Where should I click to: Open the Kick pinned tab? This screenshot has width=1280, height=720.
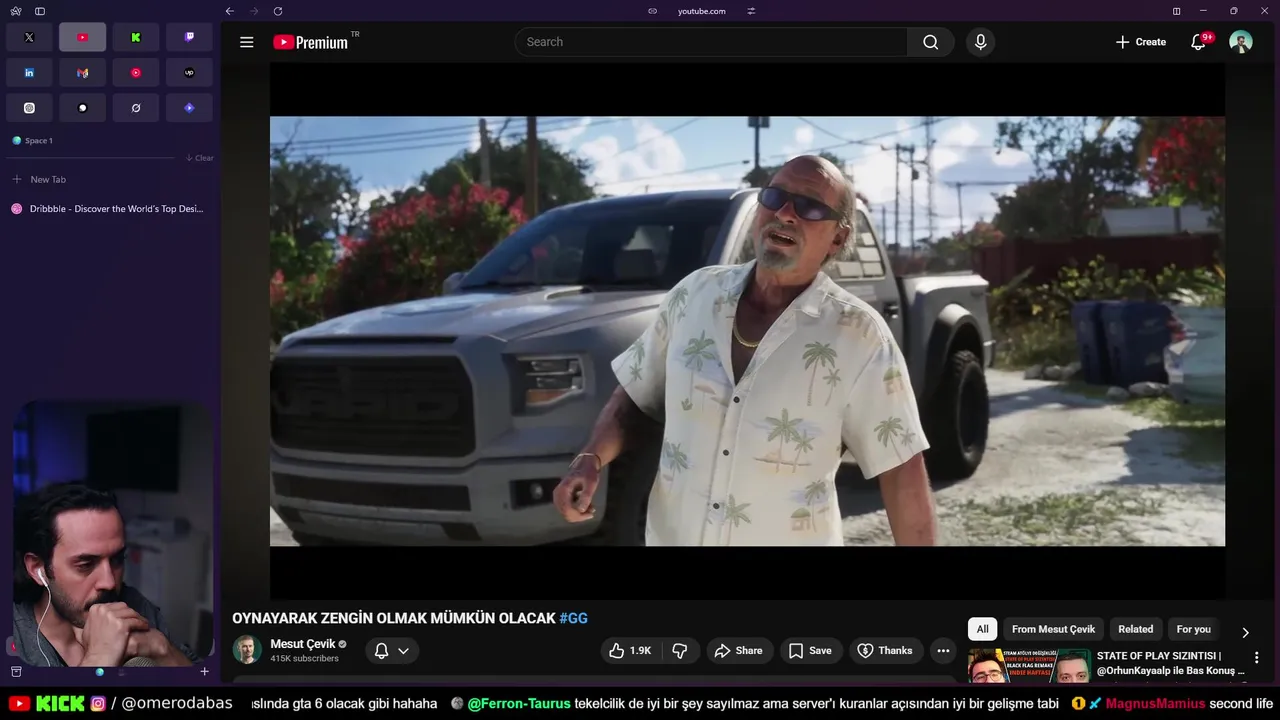pyautogui.click(x=136, y=37)
